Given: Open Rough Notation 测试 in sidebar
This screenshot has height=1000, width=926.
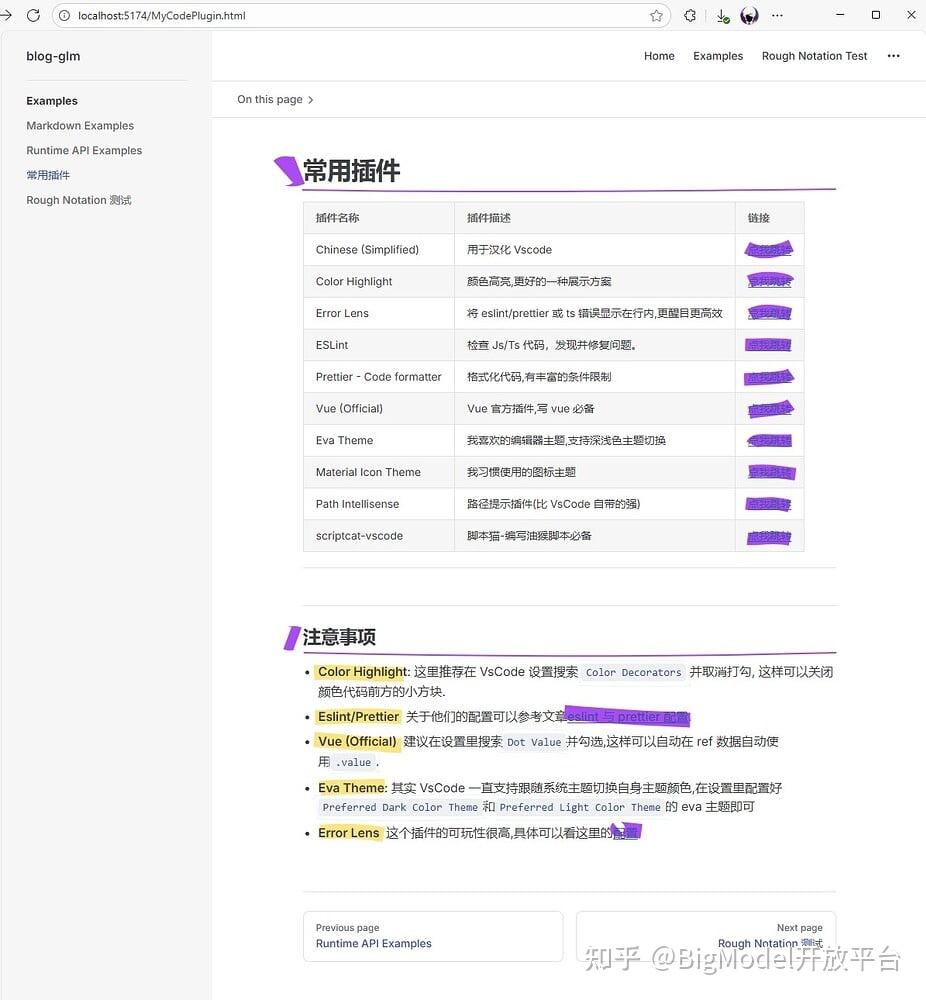Looking at the screenshot, I should point(78,200).
